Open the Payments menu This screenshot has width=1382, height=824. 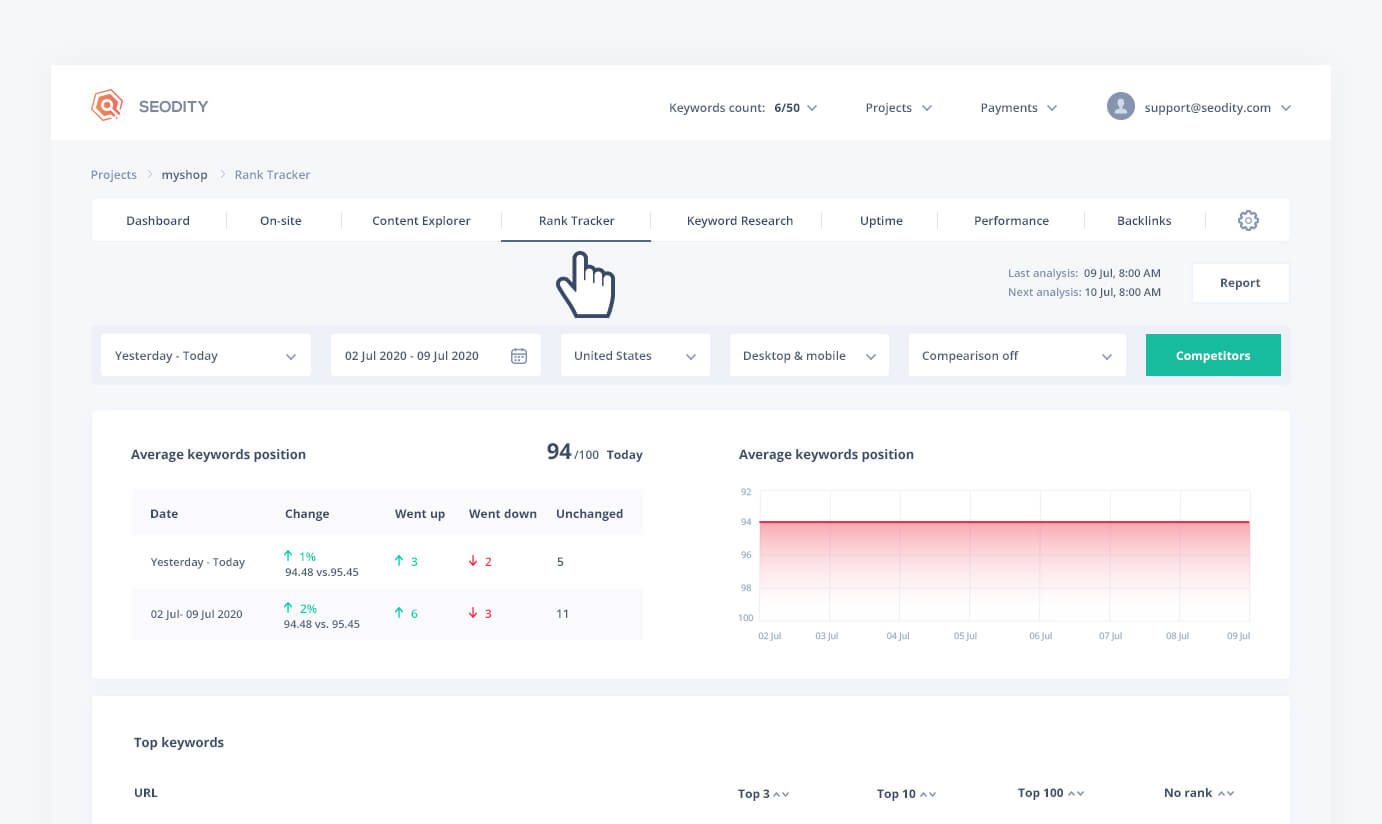point(1018,108)
